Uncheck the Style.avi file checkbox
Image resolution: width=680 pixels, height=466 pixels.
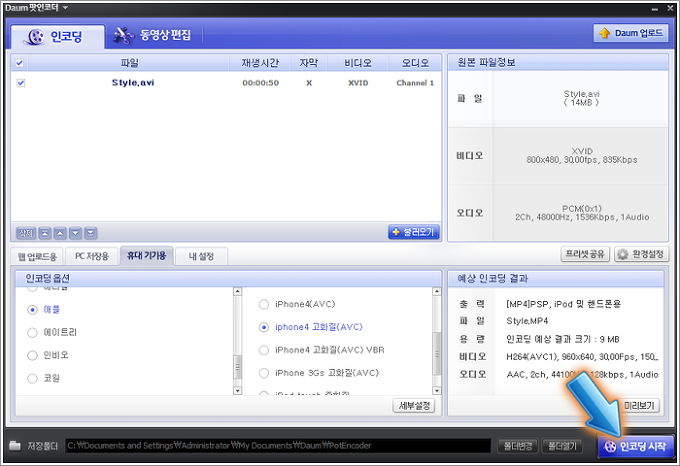tap(20, 83)
